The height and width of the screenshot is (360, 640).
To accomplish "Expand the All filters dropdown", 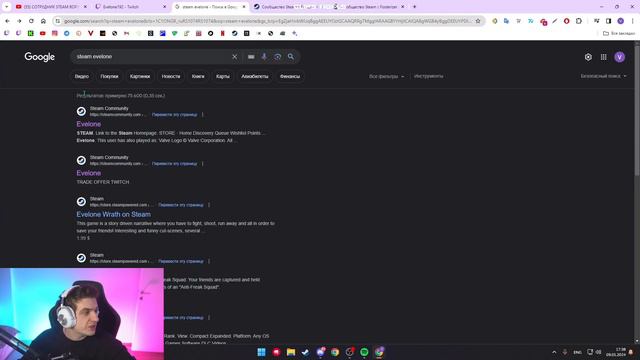I will 387,76.
